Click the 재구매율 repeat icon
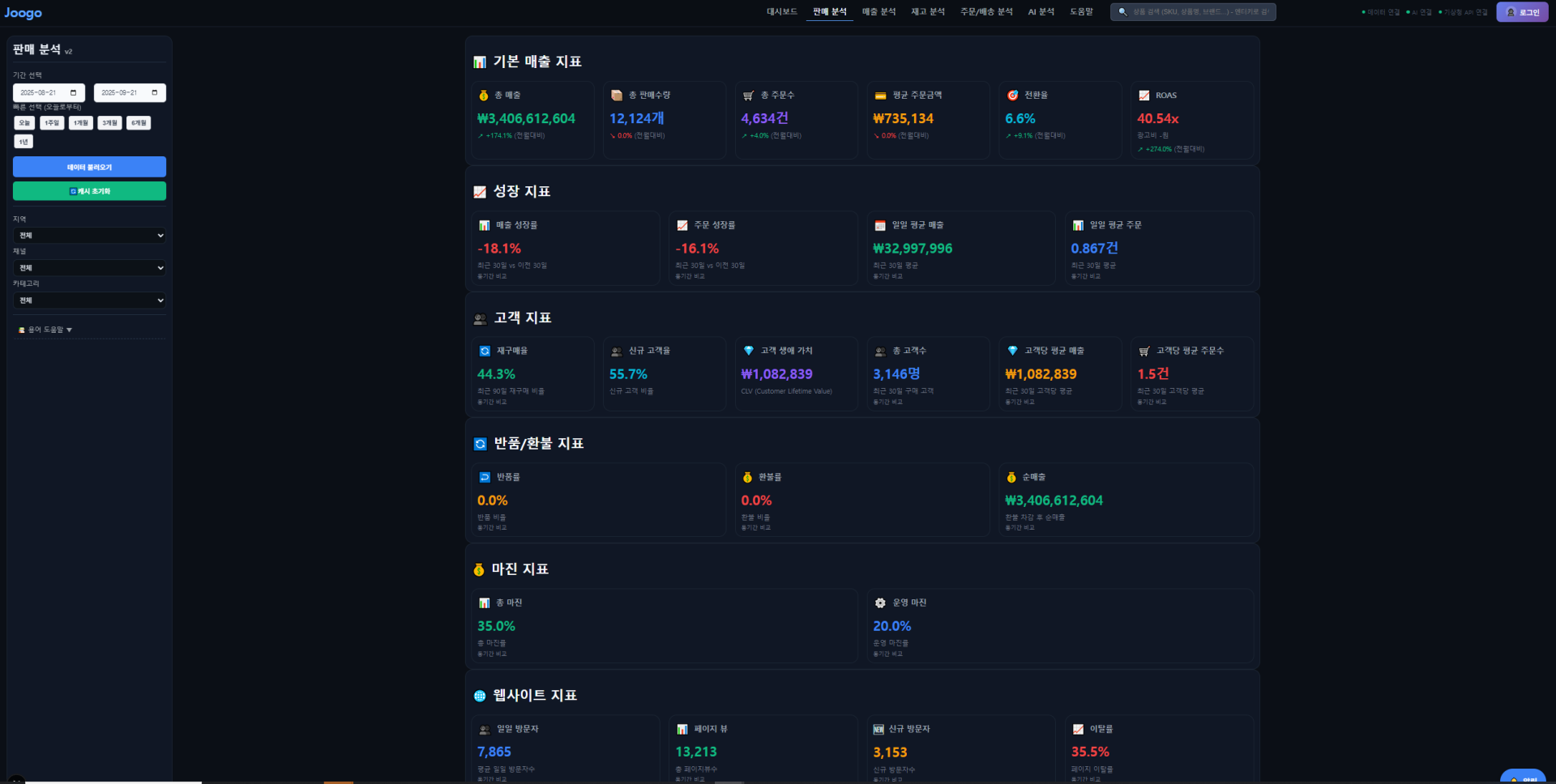1556x784 pixels. point(485,351)
